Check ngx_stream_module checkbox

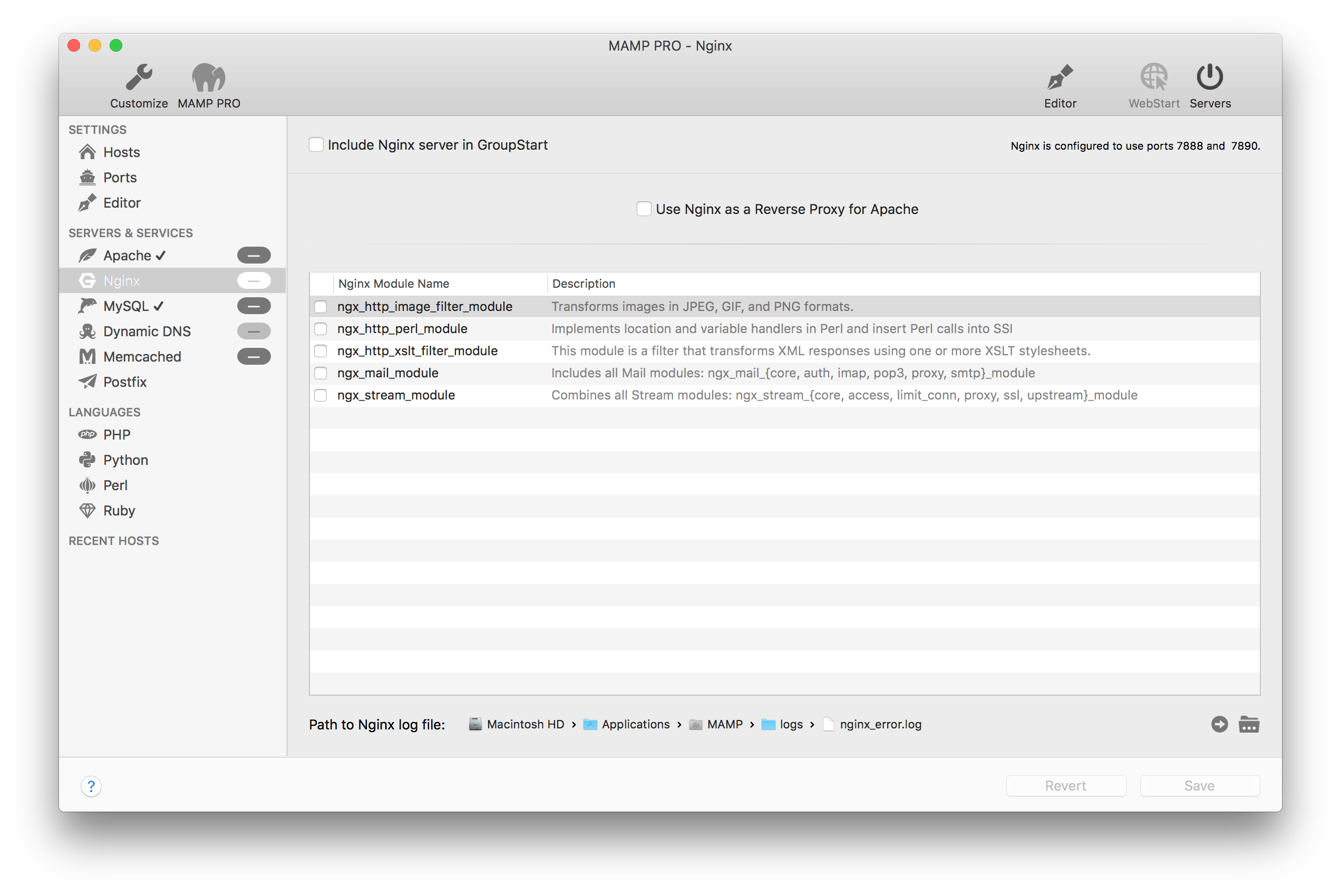tap(320, 395)
